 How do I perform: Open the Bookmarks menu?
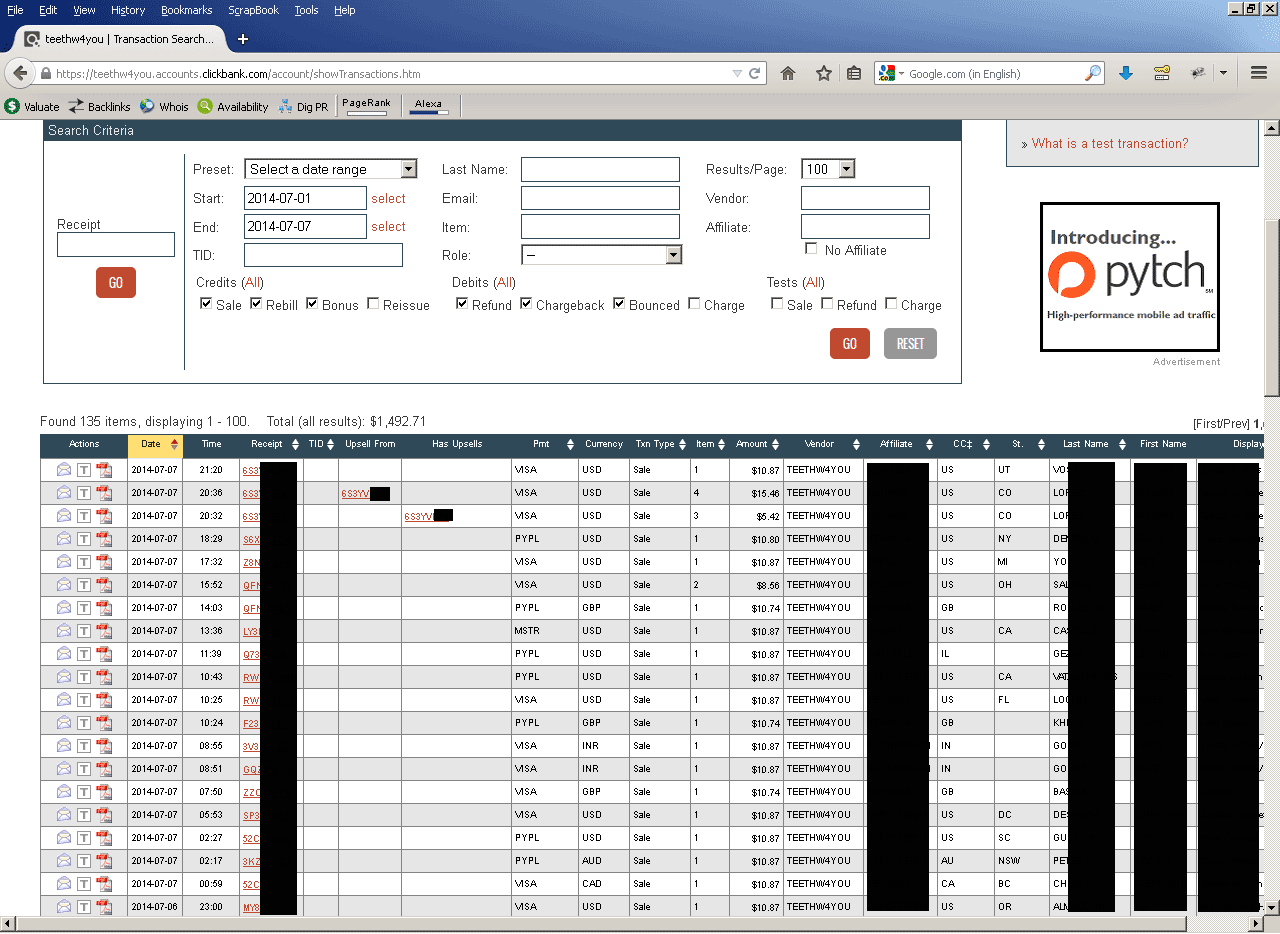186,10
